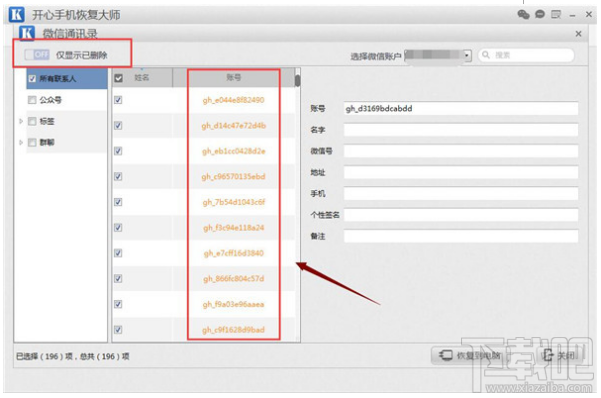Screen dimensions: 601x398
Task: Click the 已选择 (196) 项 status text
Action: coord(44,356)
